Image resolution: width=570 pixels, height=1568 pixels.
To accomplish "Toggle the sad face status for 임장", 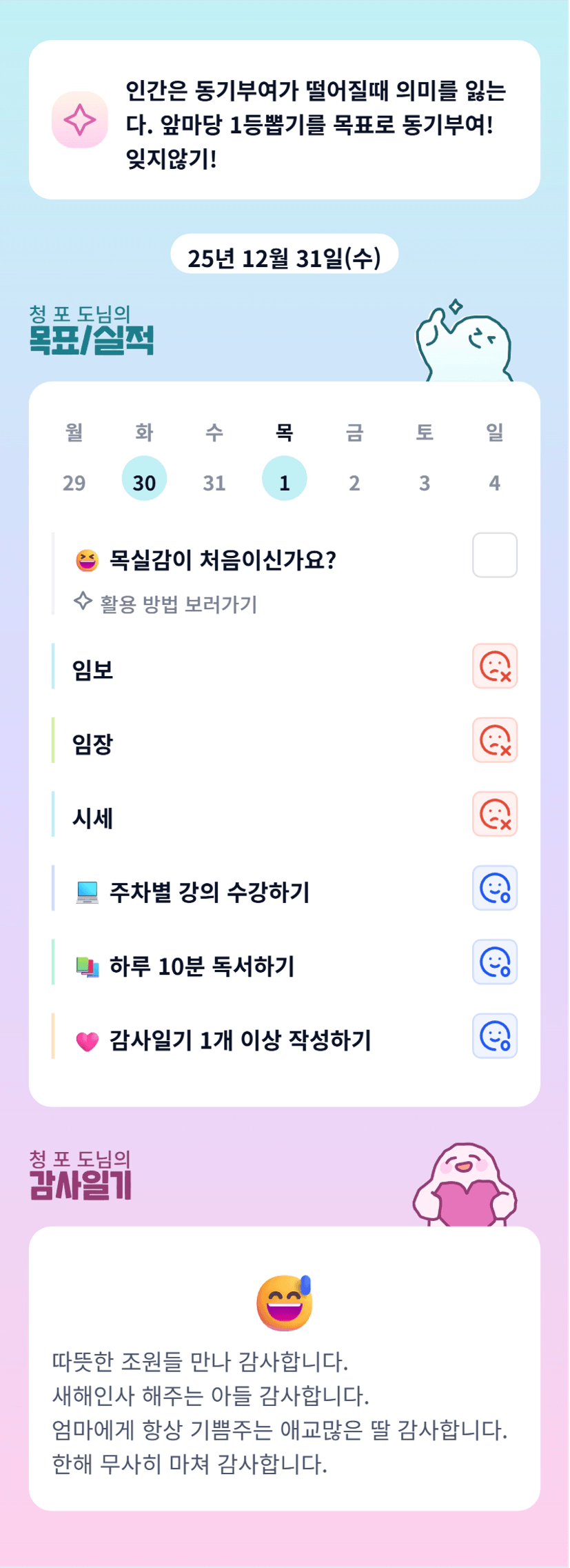I will (494, 740).
